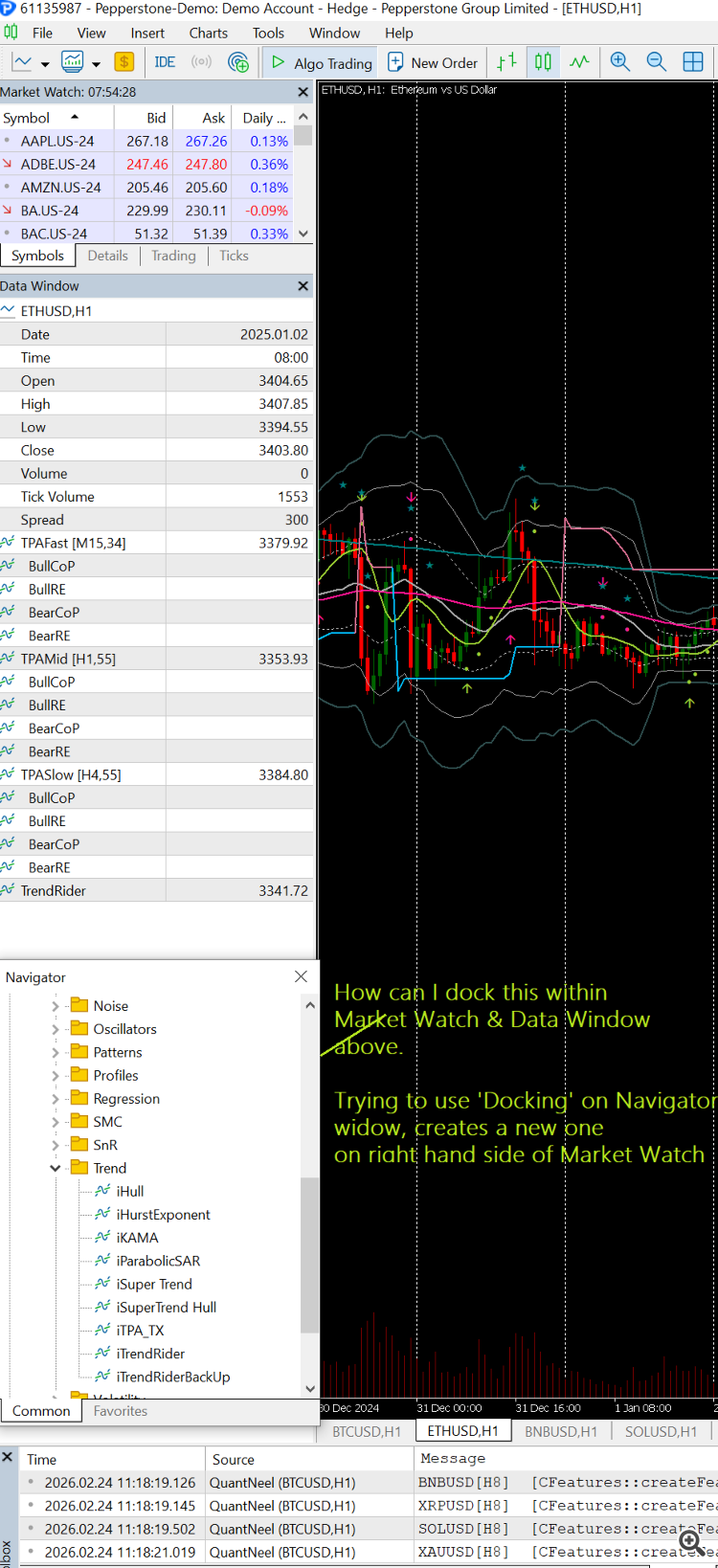Switch to the Details tab in Market Watch
This screenshot has height=1568, width=718.
(x=107, y=256)
